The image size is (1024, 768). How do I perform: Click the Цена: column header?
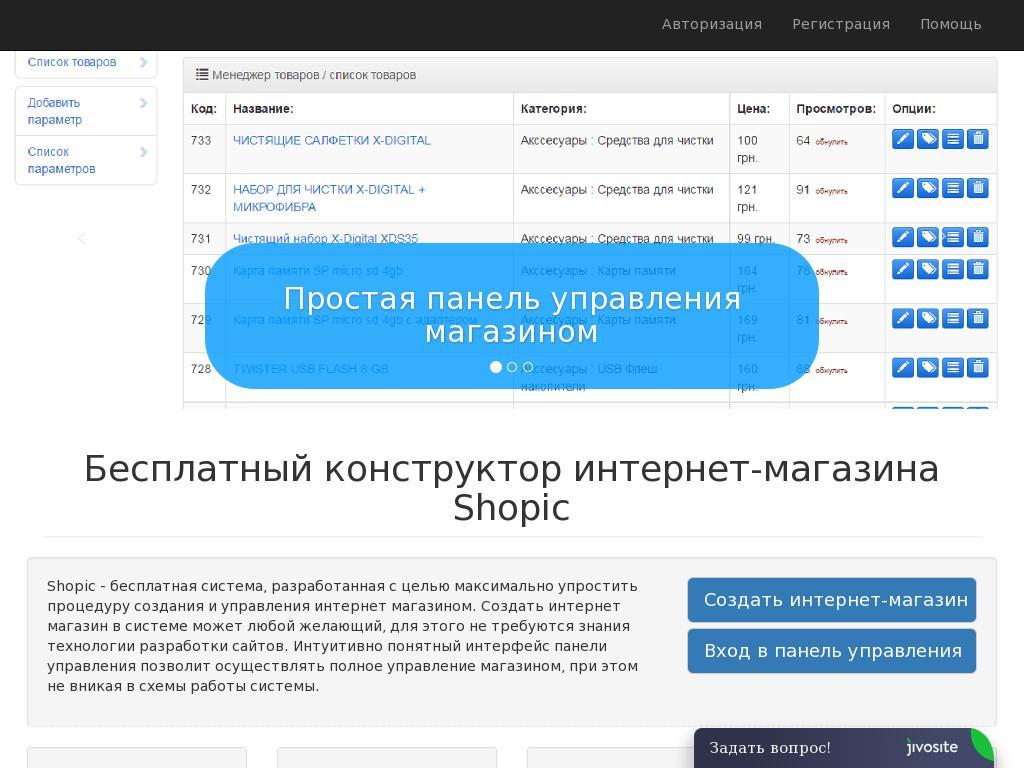(x=753, y=108)
